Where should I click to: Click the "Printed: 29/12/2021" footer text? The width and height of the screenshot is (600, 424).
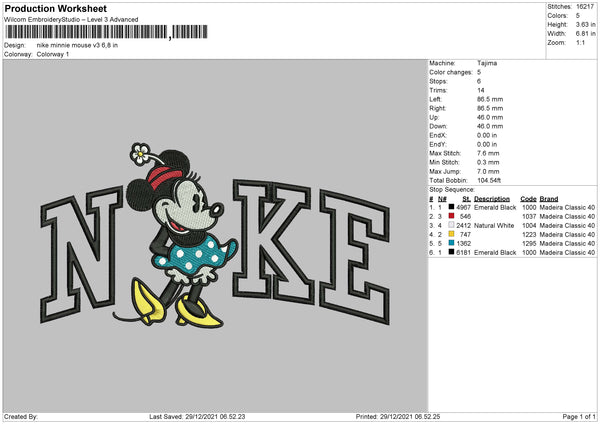[x=398, y=417]
